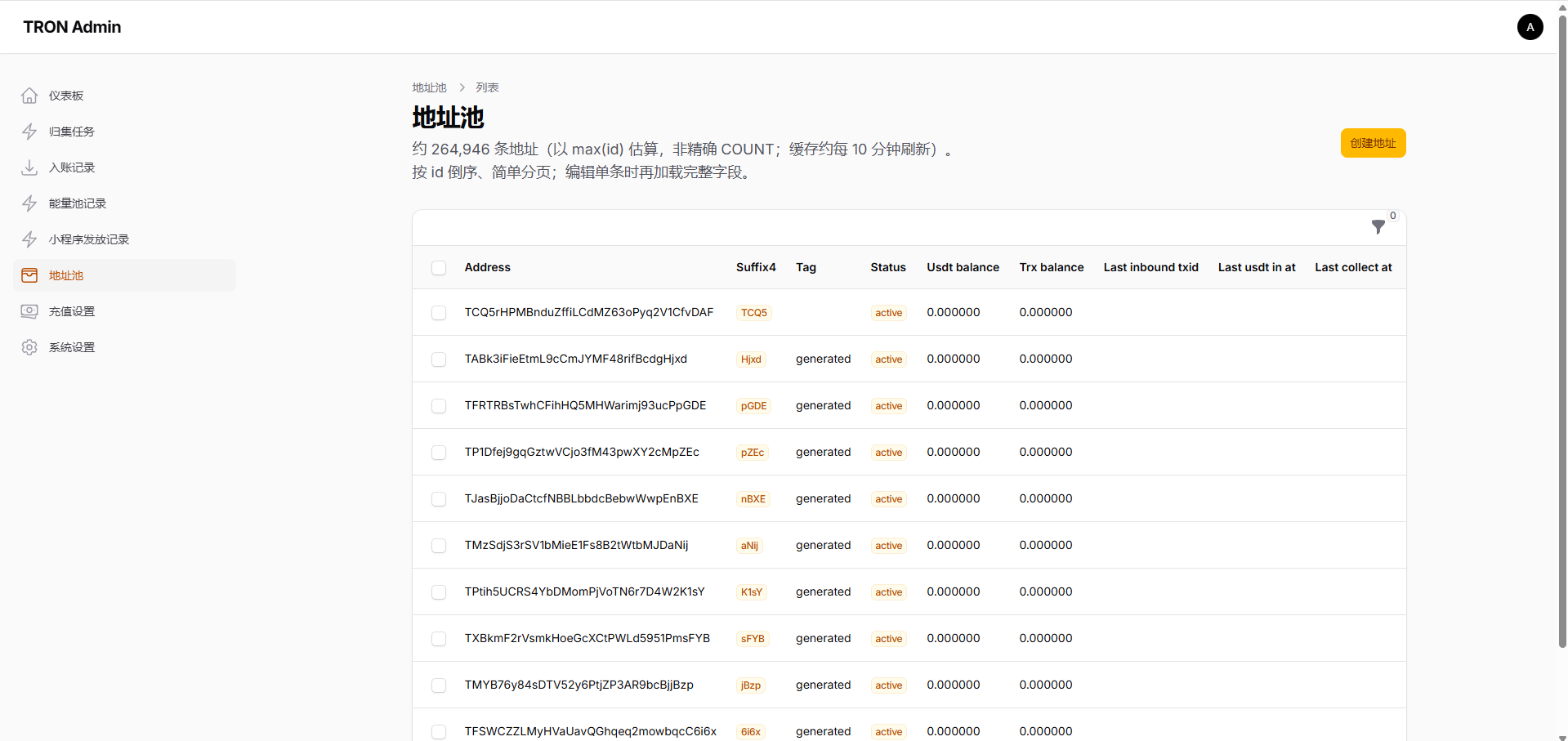Open 仪表板 in the sidebar
1568x741 pixels.
click(124, 96)
